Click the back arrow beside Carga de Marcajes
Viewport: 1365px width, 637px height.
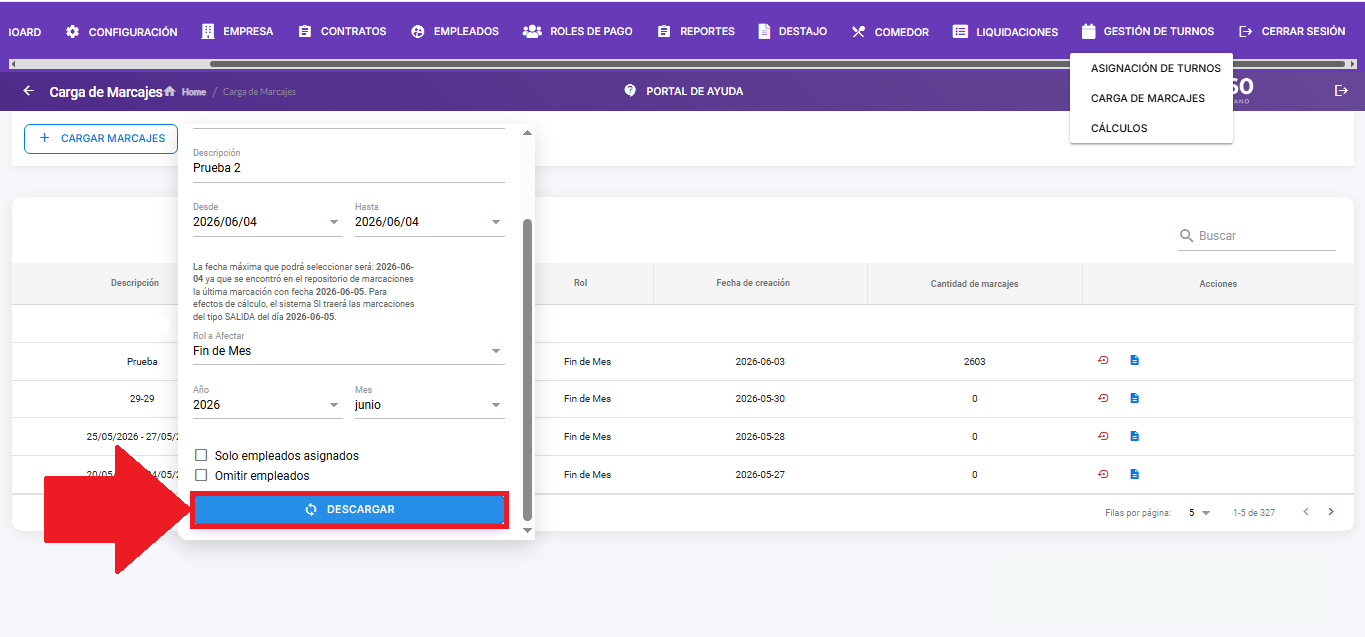point(28,91)
